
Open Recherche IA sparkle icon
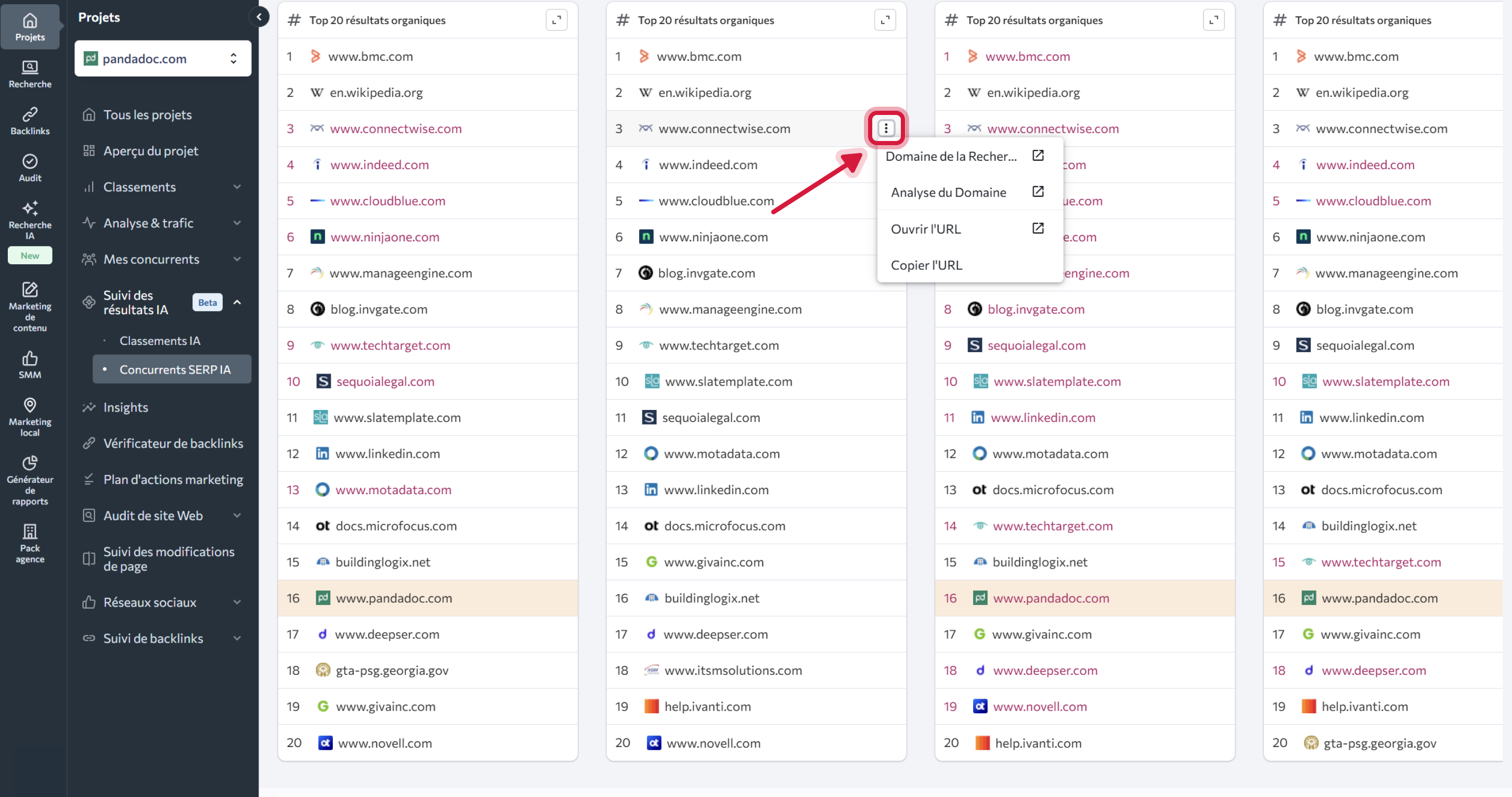point(30,208)
